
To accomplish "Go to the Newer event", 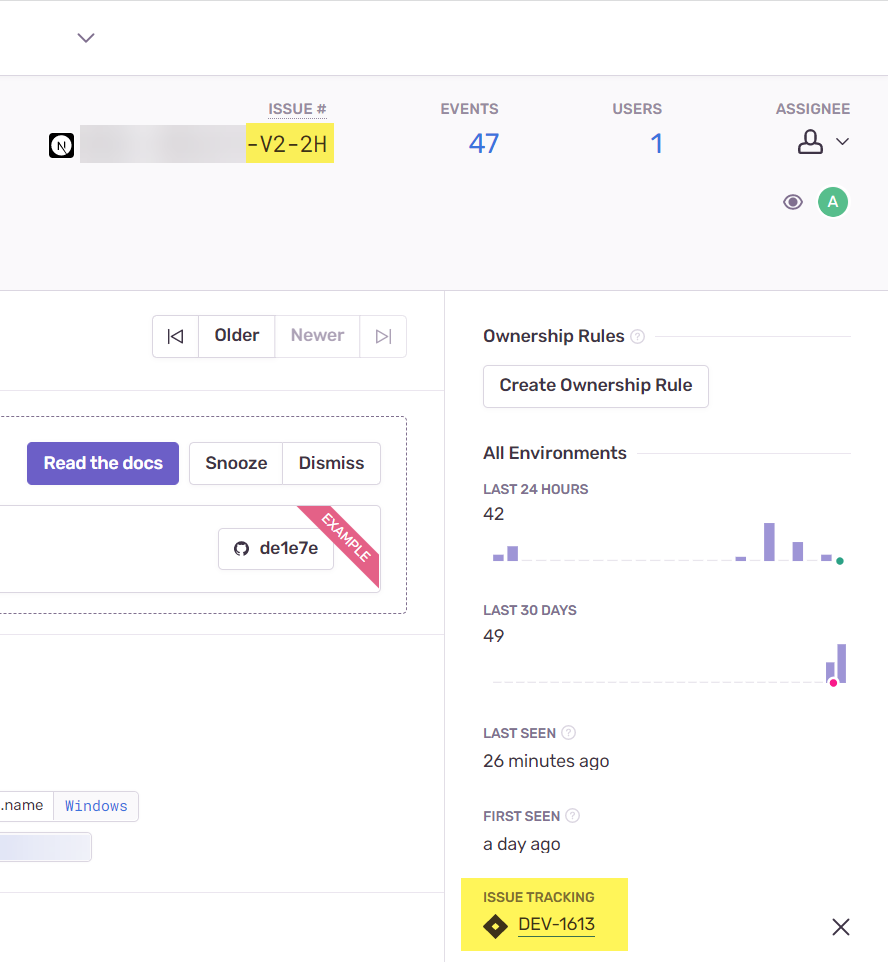I will [317, 336].
